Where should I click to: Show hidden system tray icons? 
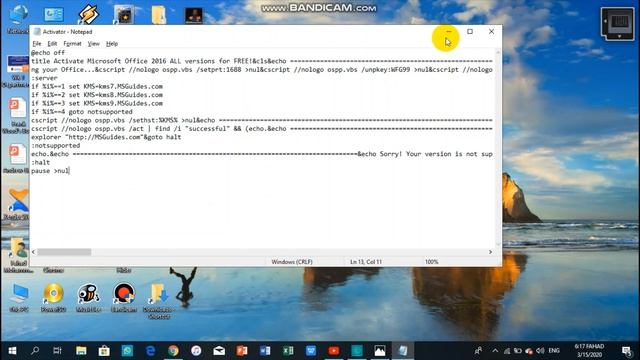(495, 351)
